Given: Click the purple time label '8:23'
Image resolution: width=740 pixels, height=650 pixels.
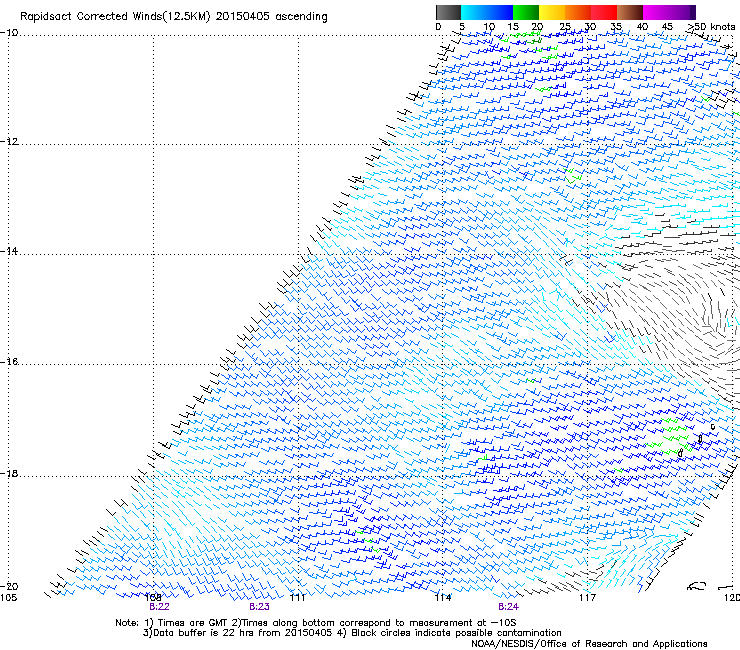Looking at the screenshot, I should (260, 607).
